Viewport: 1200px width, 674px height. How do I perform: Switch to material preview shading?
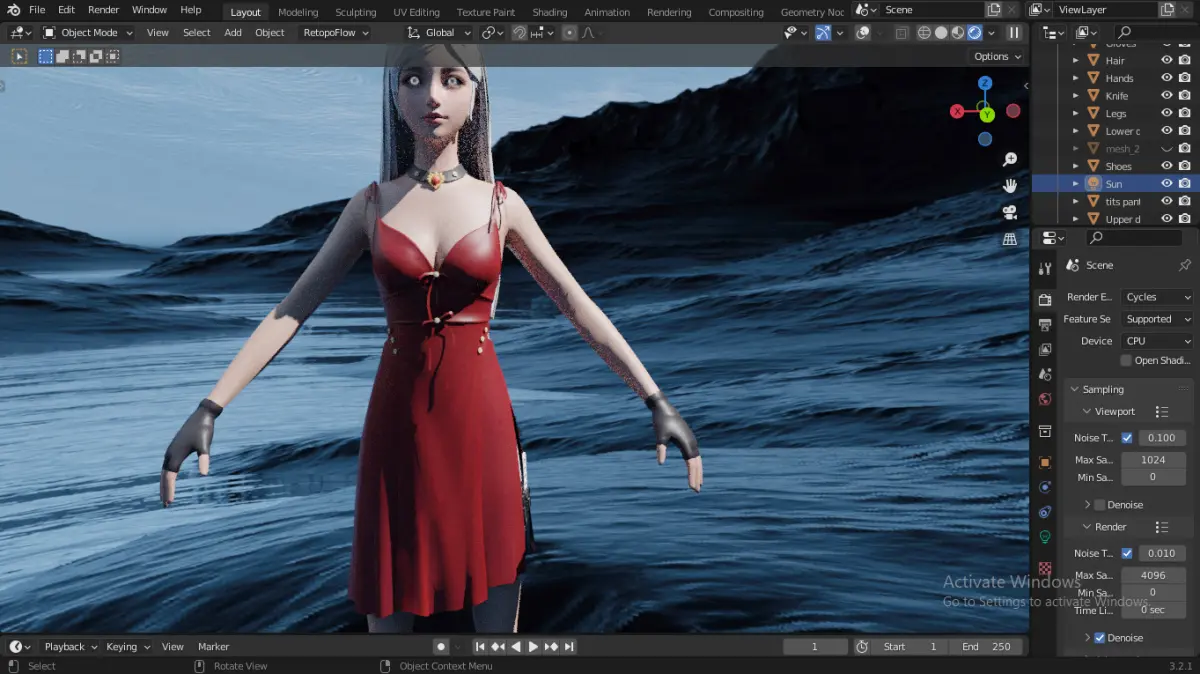coord(958,33)
